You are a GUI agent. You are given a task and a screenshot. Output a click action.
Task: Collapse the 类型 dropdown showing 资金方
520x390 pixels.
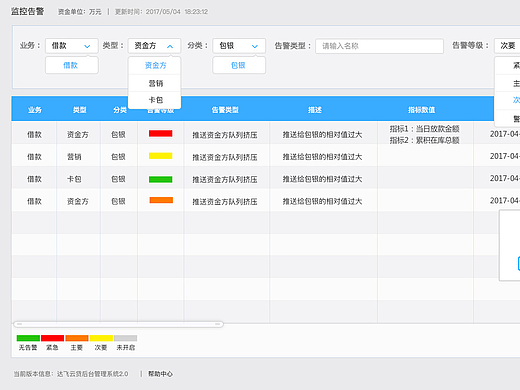click(154, 46)
